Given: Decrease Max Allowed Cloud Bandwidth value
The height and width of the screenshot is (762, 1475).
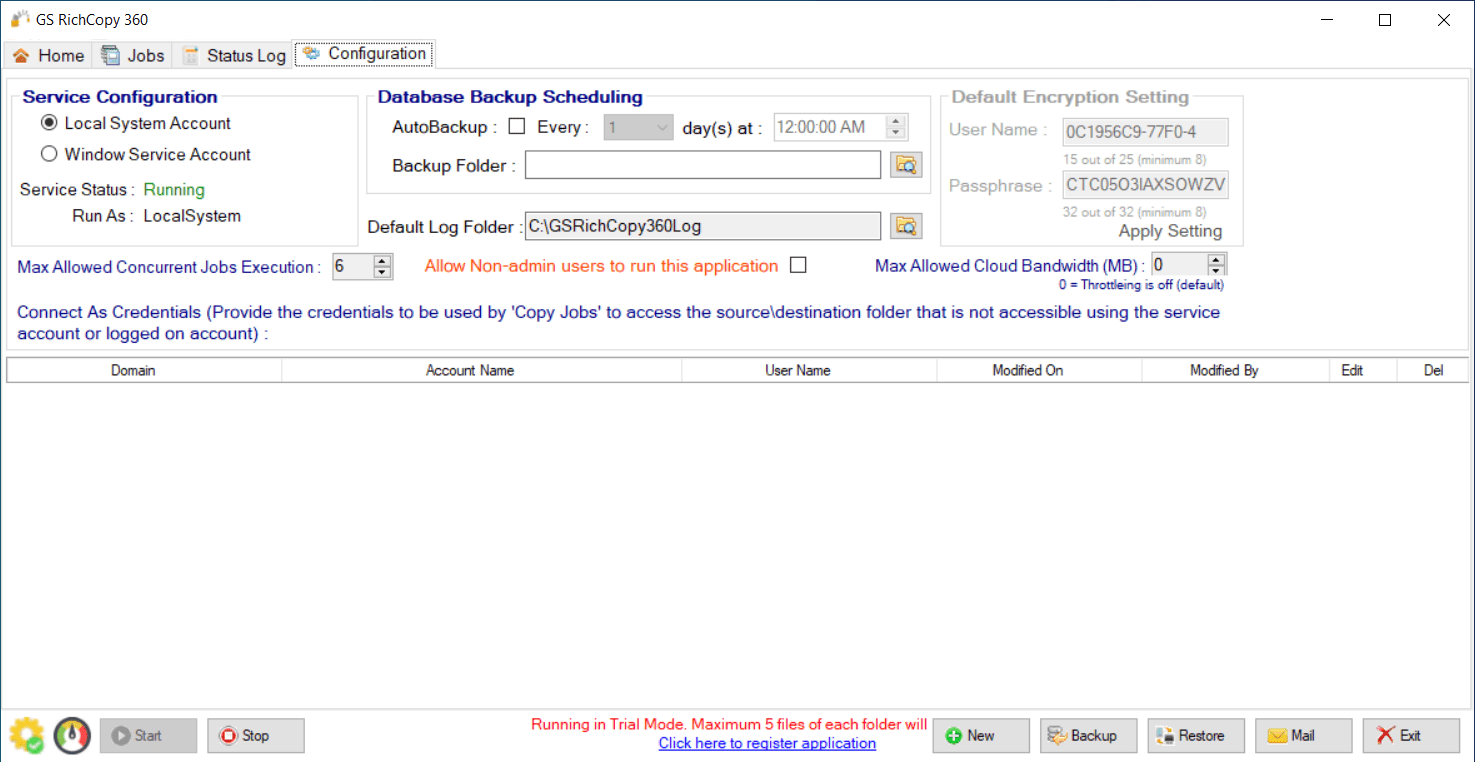Looking at the screenshot, I should [1216, 270].
